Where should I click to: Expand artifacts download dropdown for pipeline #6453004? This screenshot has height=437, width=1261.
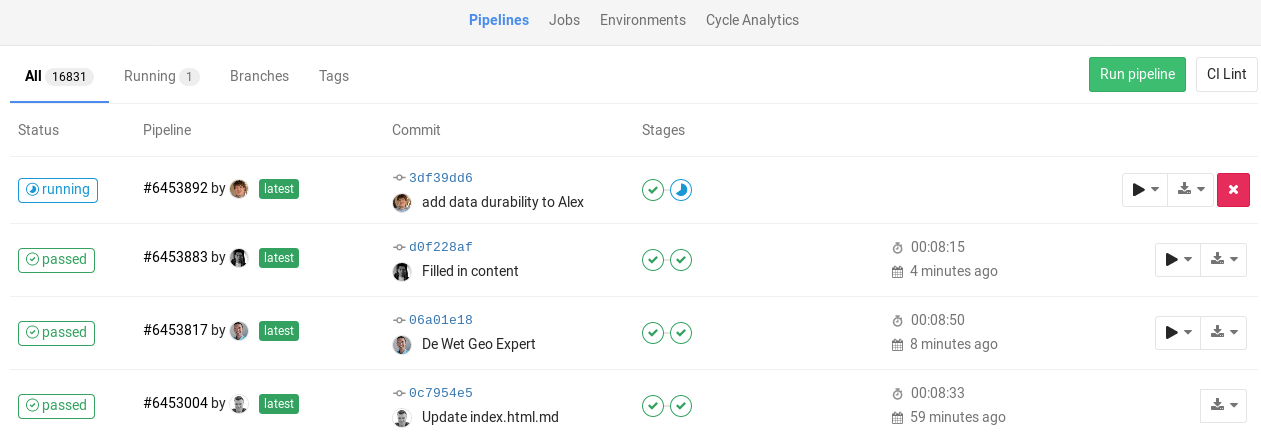pos(1223,406)
